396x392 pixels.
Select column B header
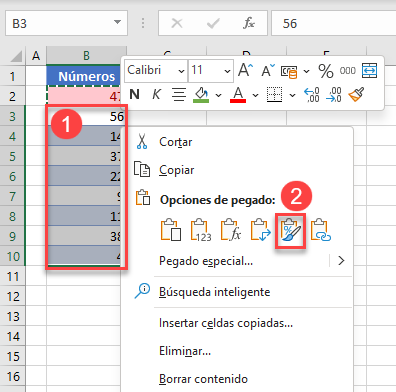click(86, 55)
